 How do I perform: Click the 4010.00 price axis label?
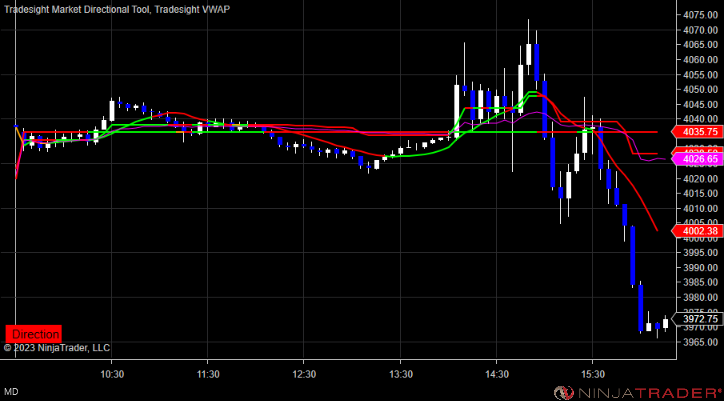tap(700, 208)
